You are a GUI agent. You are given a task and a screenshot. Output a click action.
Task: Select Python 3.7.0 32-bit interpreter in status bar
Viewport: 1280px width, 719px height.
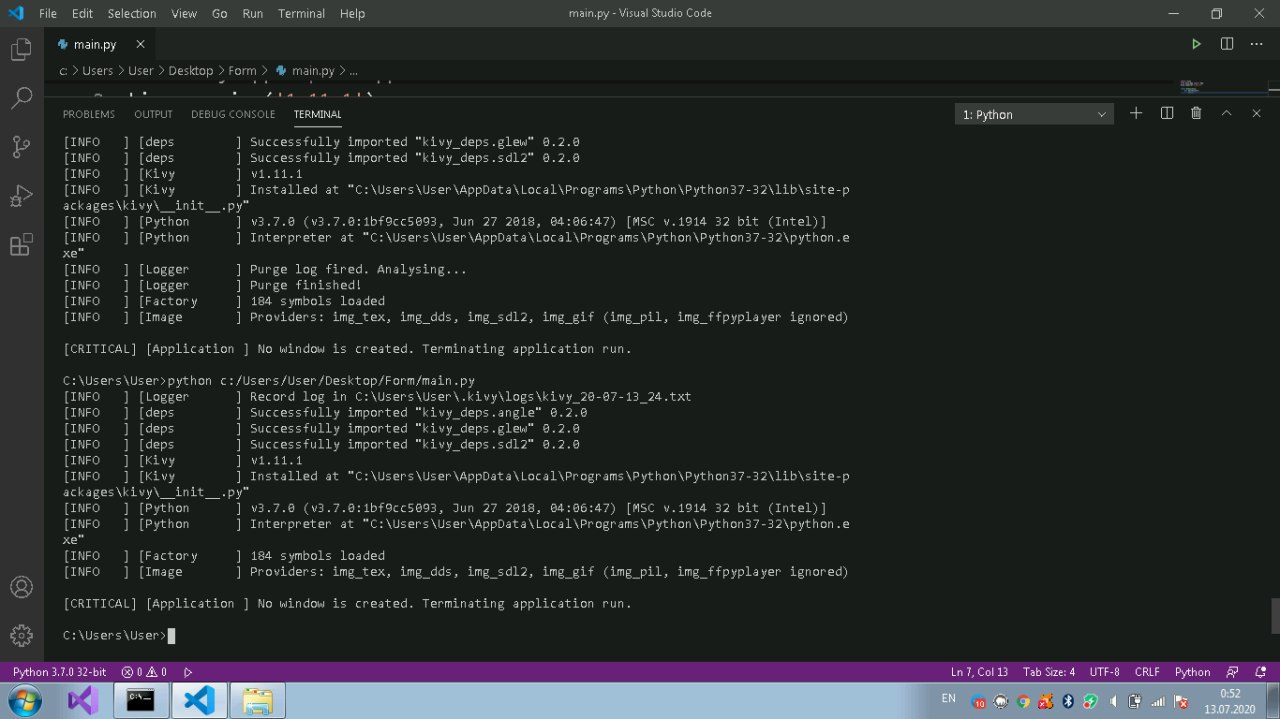point(59,672)
